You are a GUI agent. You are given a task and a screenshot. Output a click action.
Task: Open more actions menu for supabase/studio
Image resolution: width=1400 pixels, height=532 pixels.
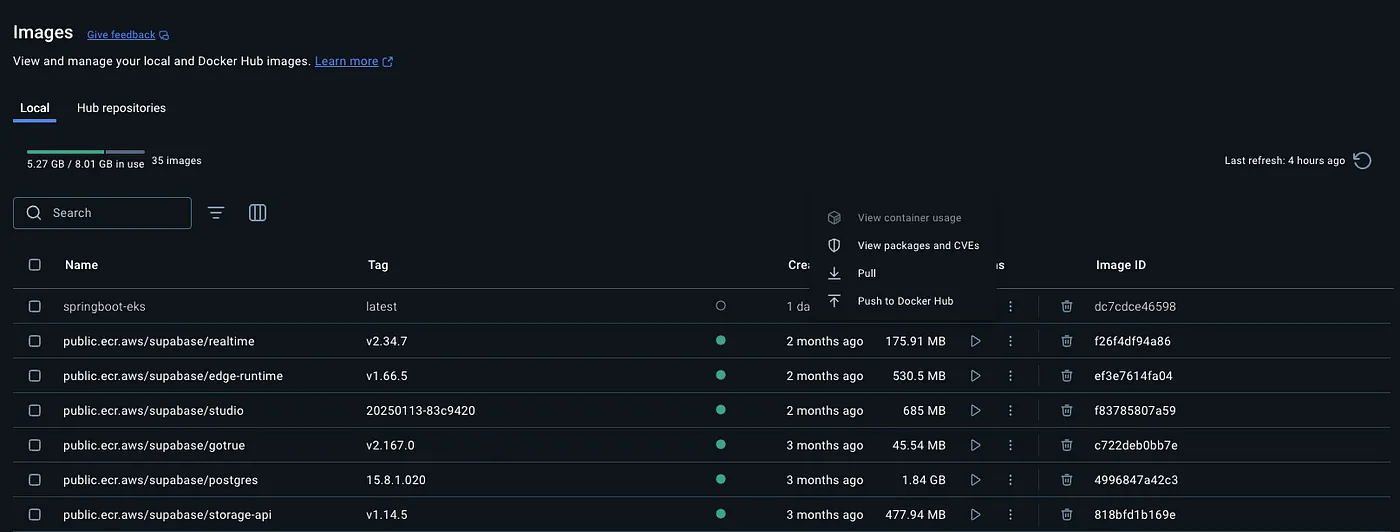1010,411
